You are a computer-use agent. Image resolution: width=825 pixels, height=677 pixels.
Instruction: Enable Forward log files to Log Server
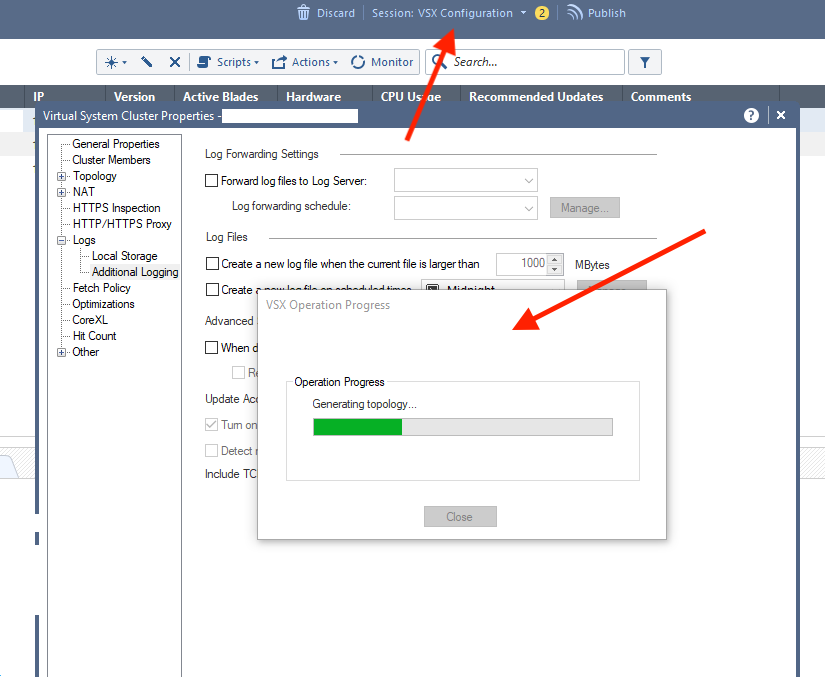pyautogui.click(x=212, y=181)
